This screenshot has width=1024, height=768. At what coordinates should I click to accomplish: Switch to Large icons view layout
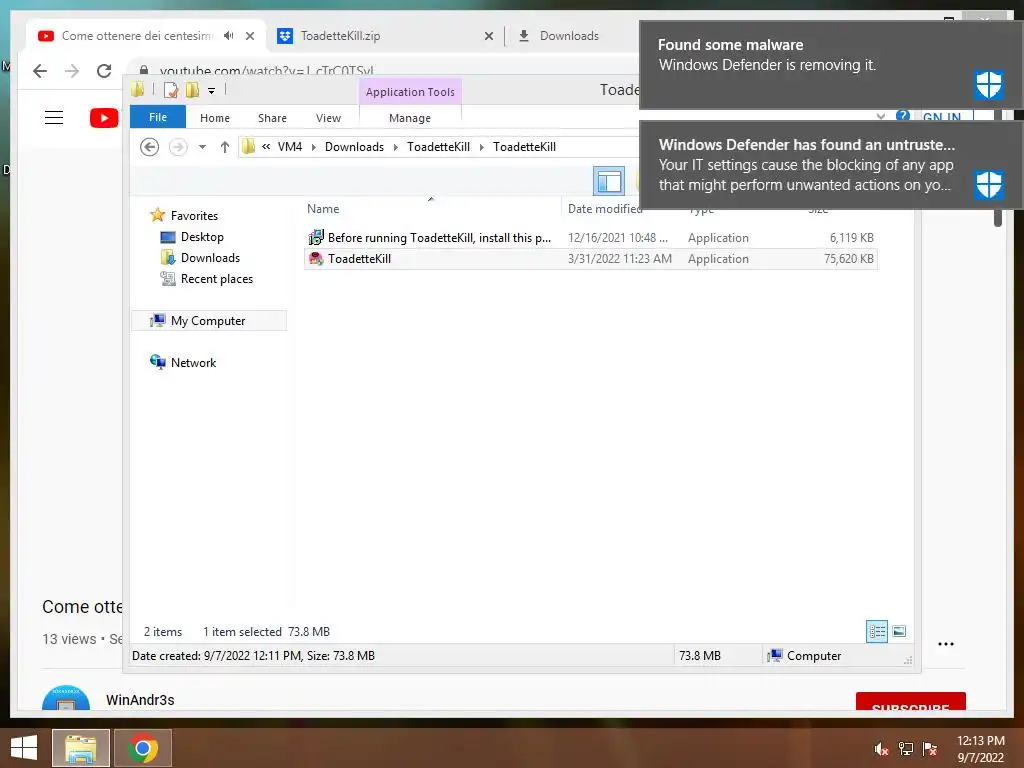[899, 632]
